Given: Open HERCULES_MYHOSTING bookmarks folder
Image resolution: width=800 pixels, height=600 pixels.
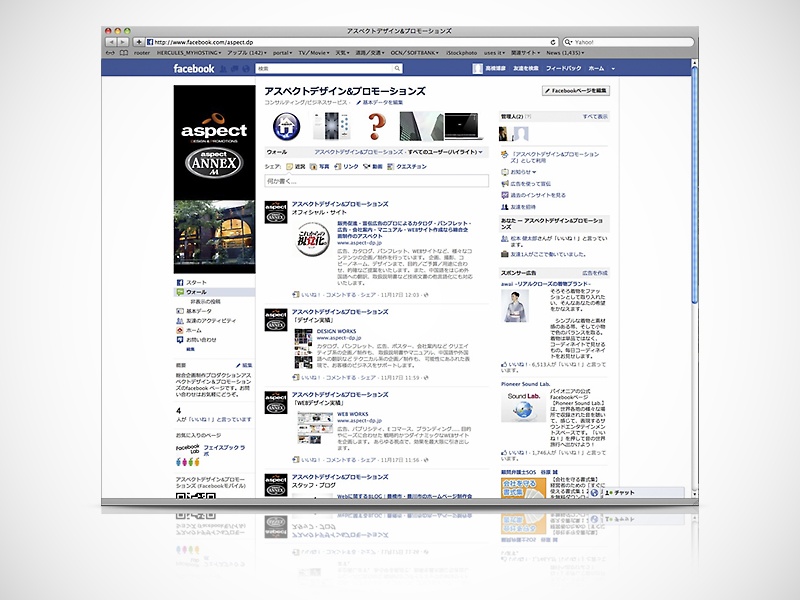Looking at the screenshot, I should [189, 53].
